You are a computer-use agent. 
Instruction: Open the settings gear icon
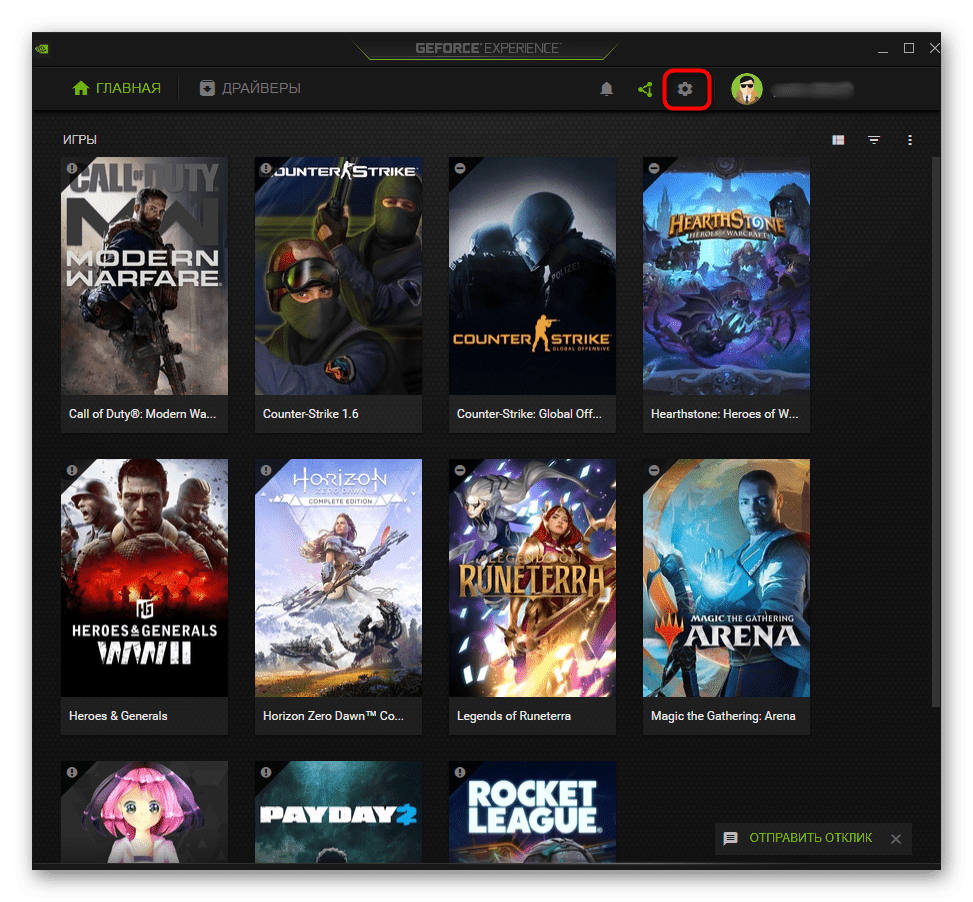click(x=685, y=89)
